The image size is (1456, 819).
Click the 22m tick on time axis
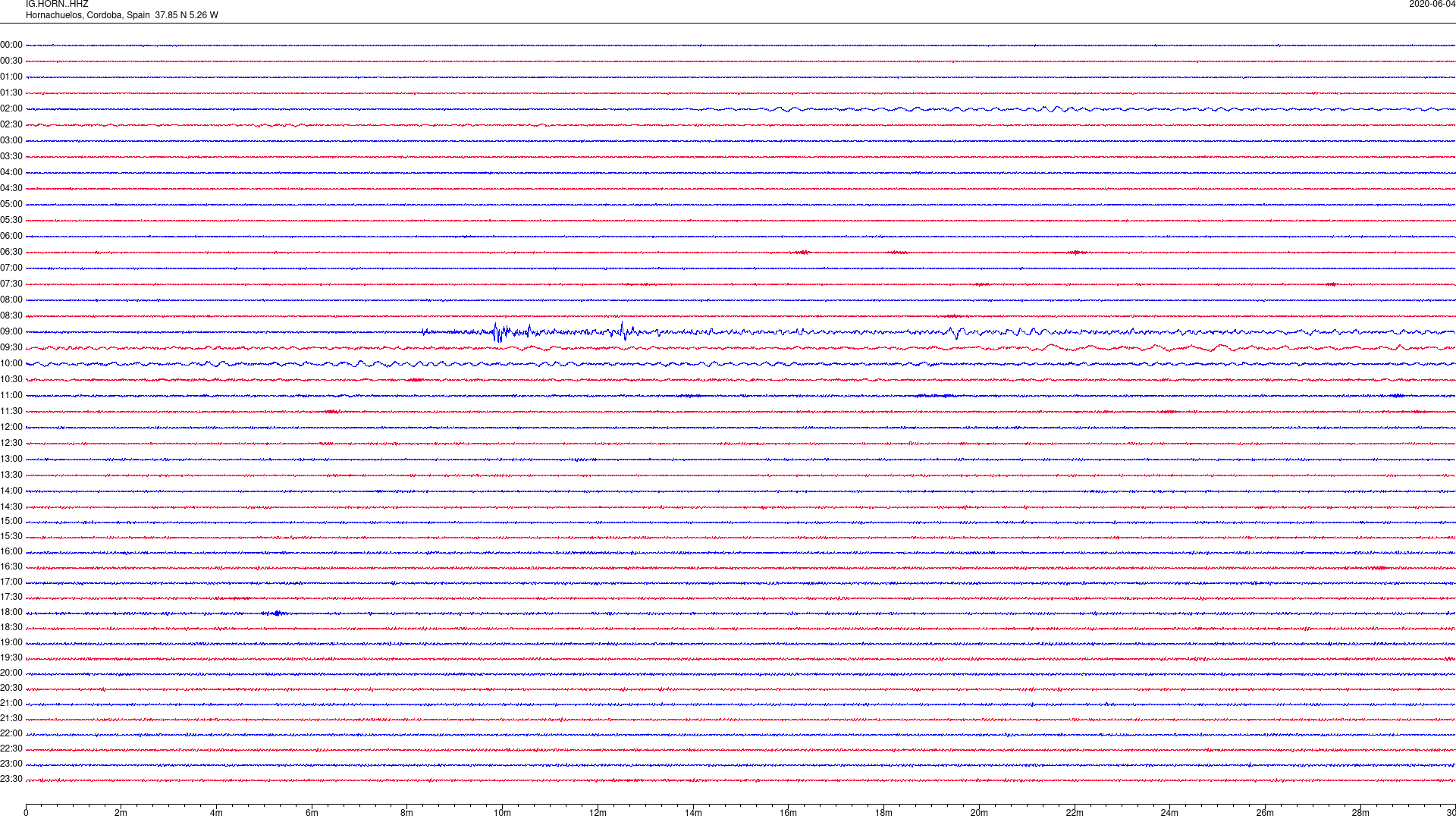(1075, 813)
